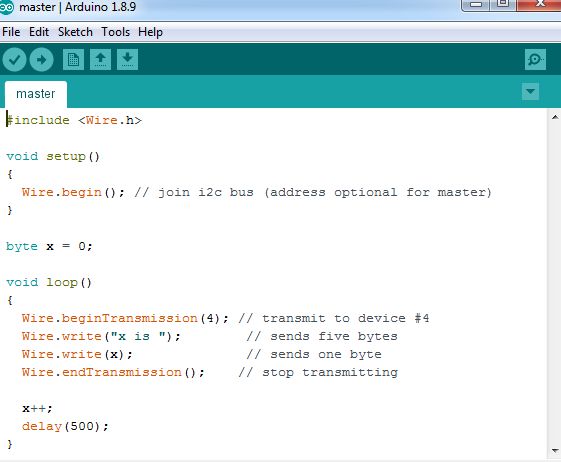Image resolution: width=561 pixels, height=462 pixels.
Task: Click 'Wire.write(x);' in the code
Action: coord(77,354)
